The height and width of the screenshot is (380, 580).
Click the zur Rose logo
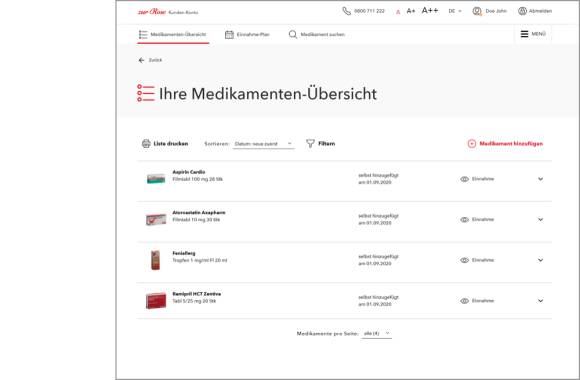(152, 12)
